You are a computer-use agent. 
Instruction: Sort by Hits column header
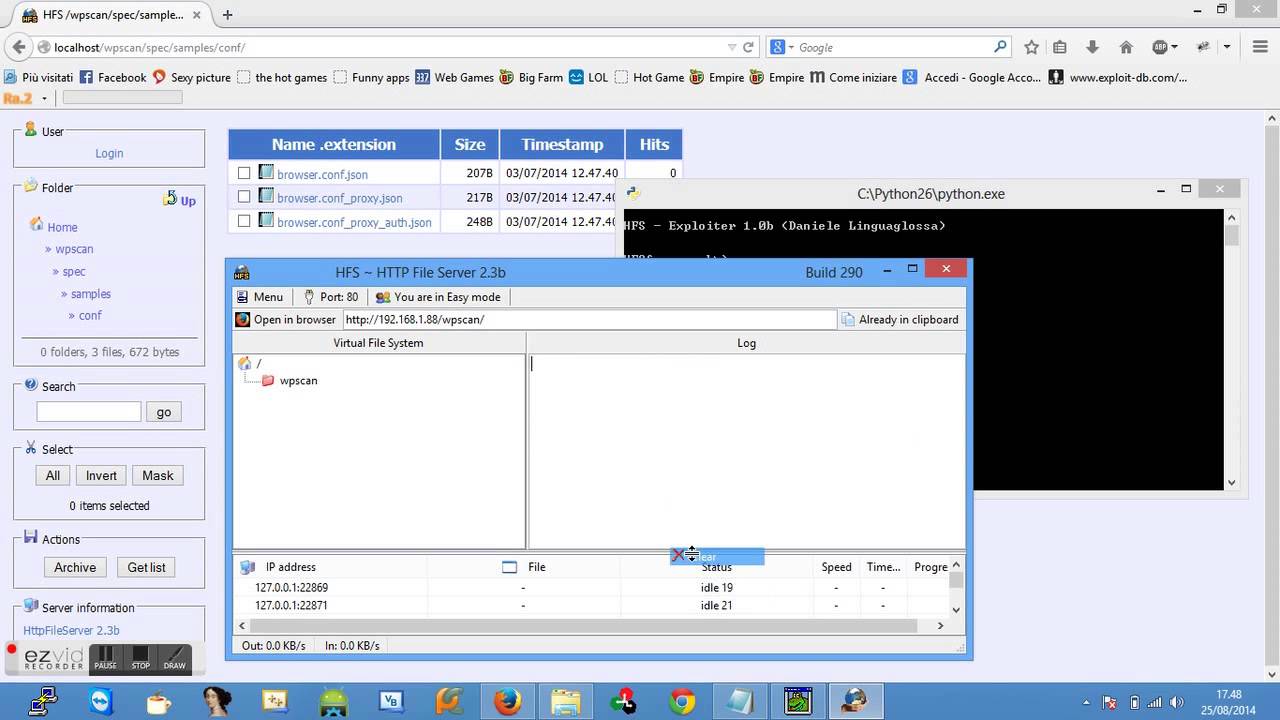point(654,144)
